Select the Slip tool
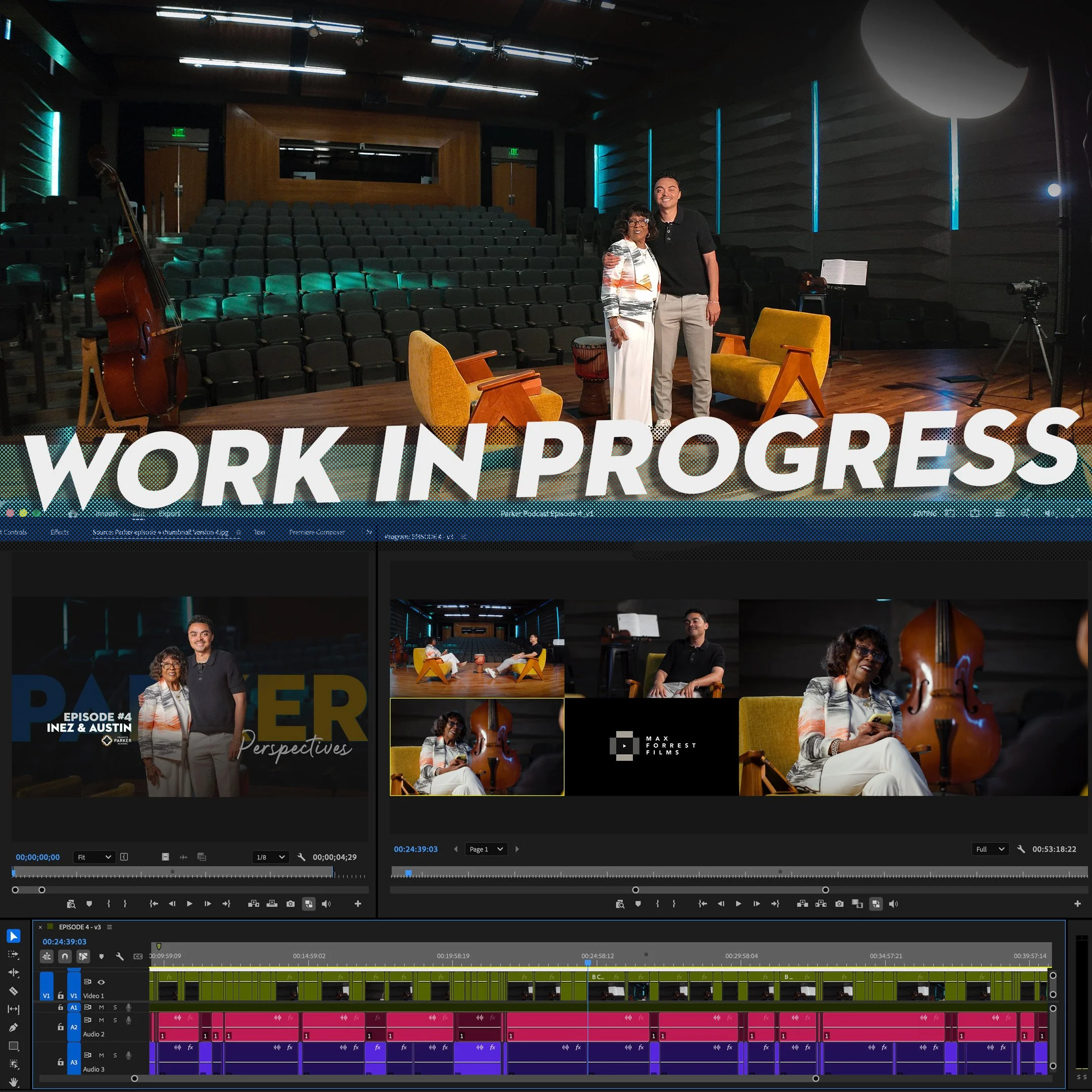Image resolution: width=1092 pixels, height=1092 pixels. [14, 1009]
